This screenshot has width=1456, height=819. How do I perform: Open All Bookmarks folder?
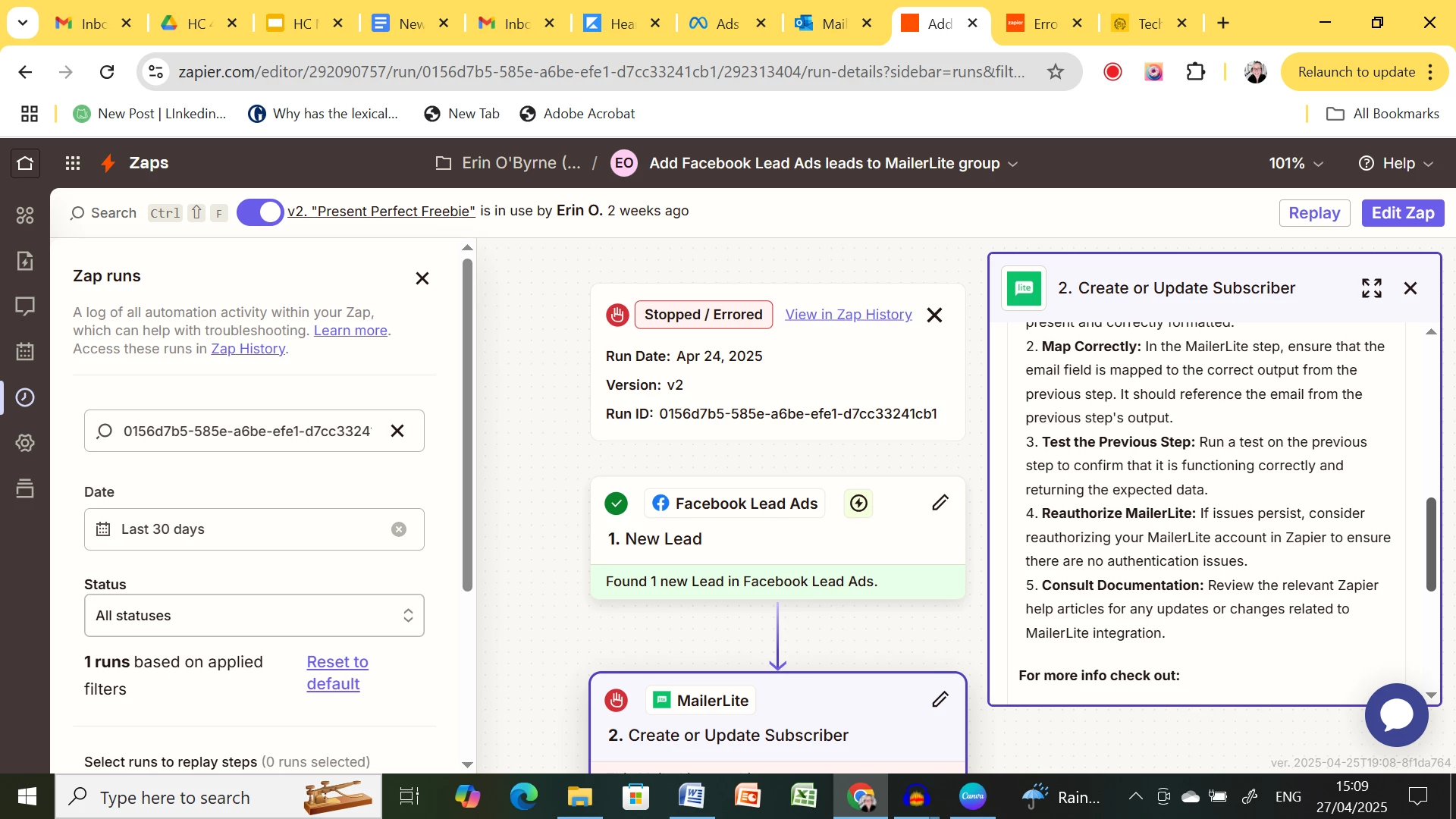pos(1382,114)
